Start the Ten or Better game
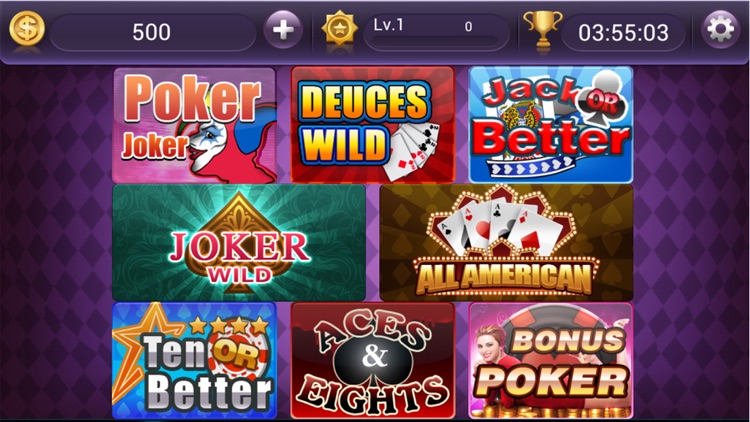Viewport: 750px width, 422px height. [x=195, y=360]
